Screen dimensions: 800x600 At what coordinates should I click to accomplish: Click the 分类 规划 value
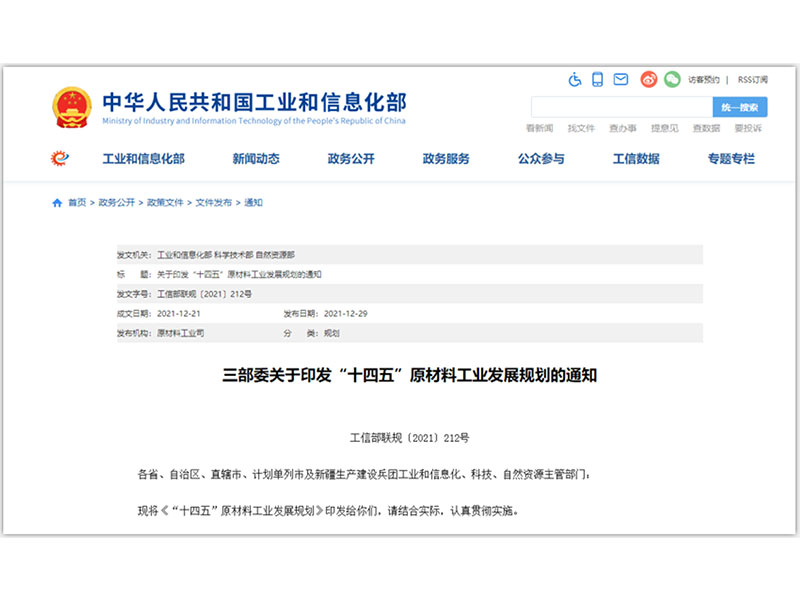click(332, 333)
